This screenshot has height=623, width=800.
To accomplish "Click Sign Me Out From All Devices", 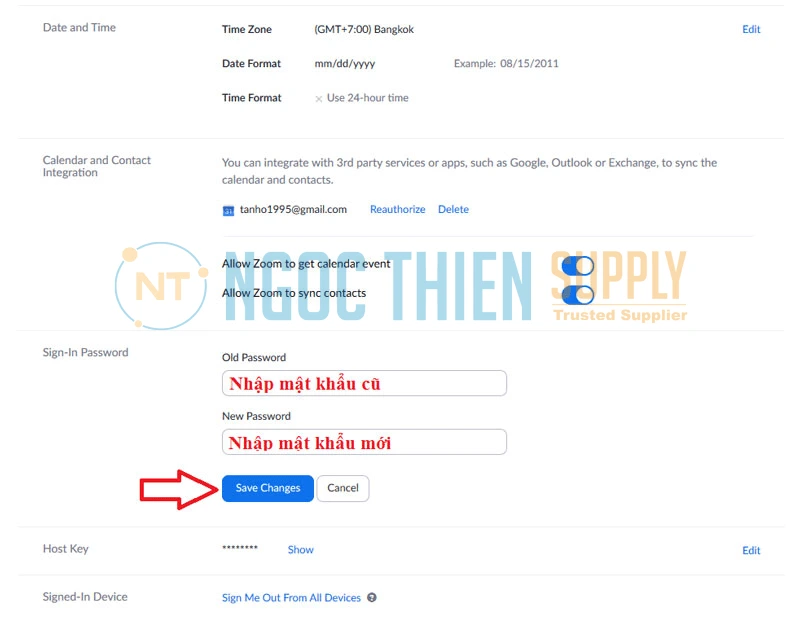I will (x=291, y=597).
